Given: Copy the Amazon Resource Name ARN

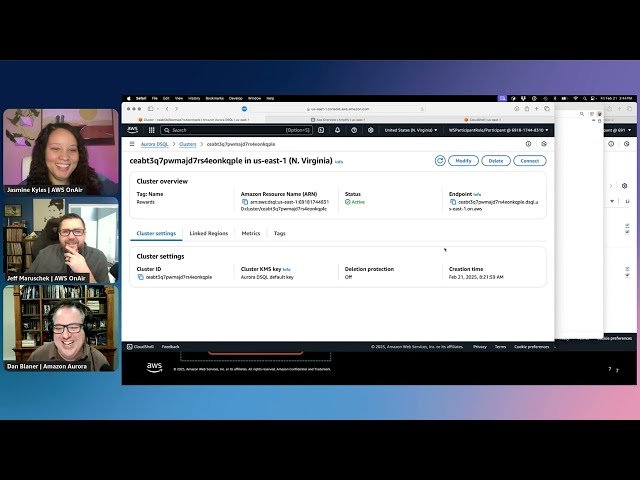Looking at the screenshot, I should (x=245, y=202).
